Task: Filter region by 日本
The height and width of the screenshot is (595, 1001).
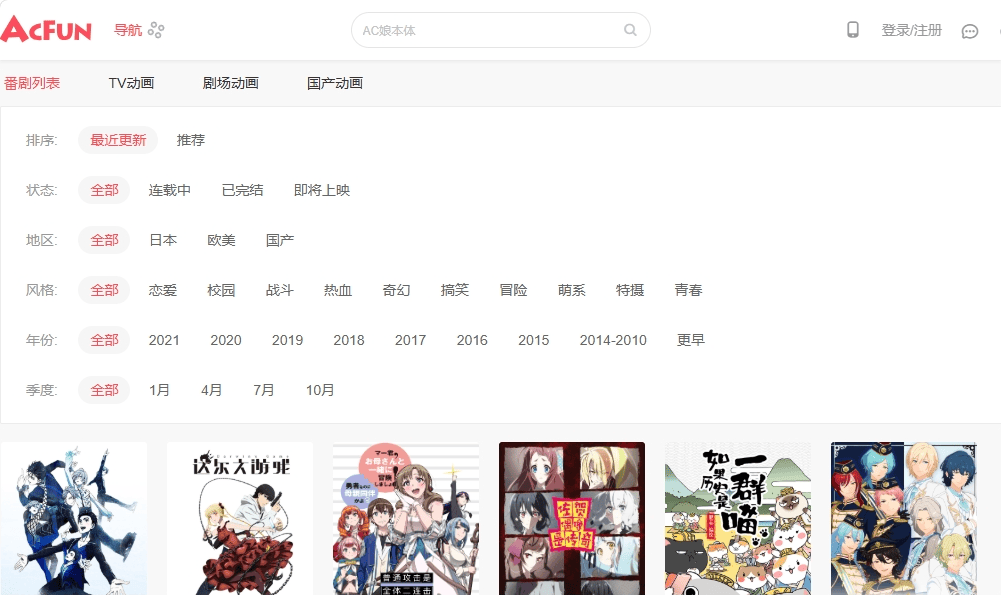Action: [163, 240]
